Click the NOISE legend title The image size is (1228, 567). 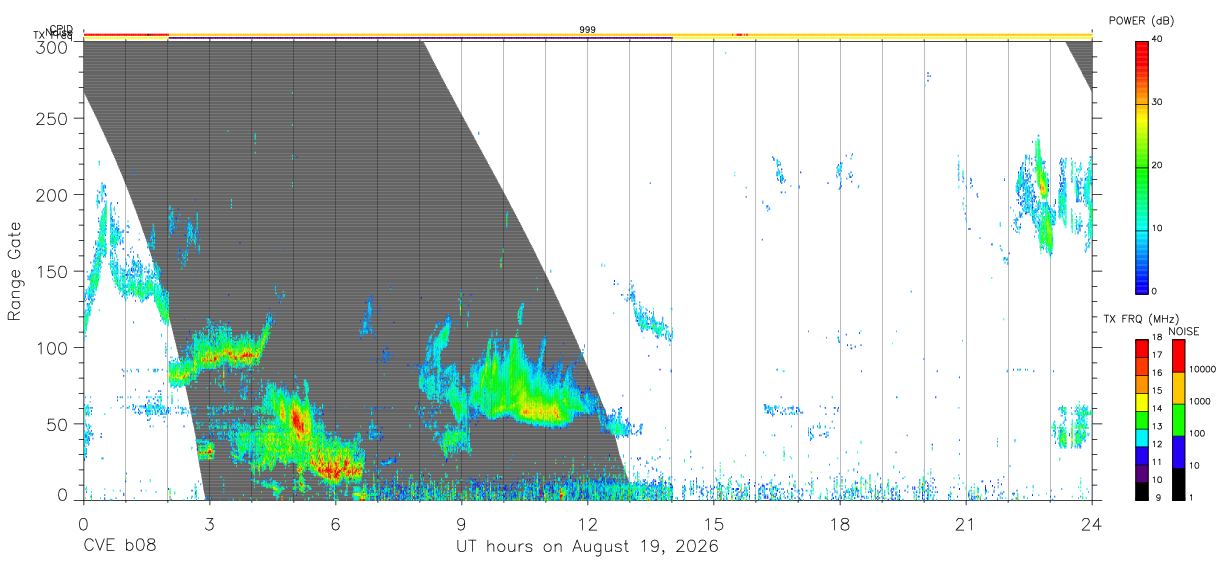click(x=1185, y=331)
